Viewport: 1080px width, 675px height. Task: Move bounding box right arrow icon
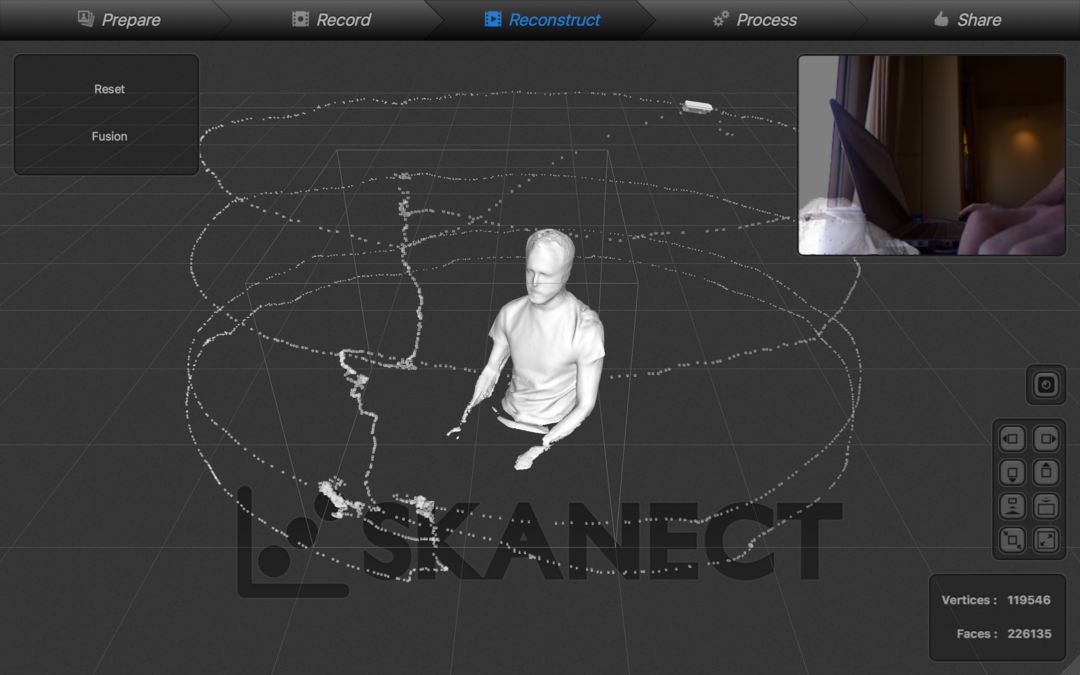click(1046, 439)
